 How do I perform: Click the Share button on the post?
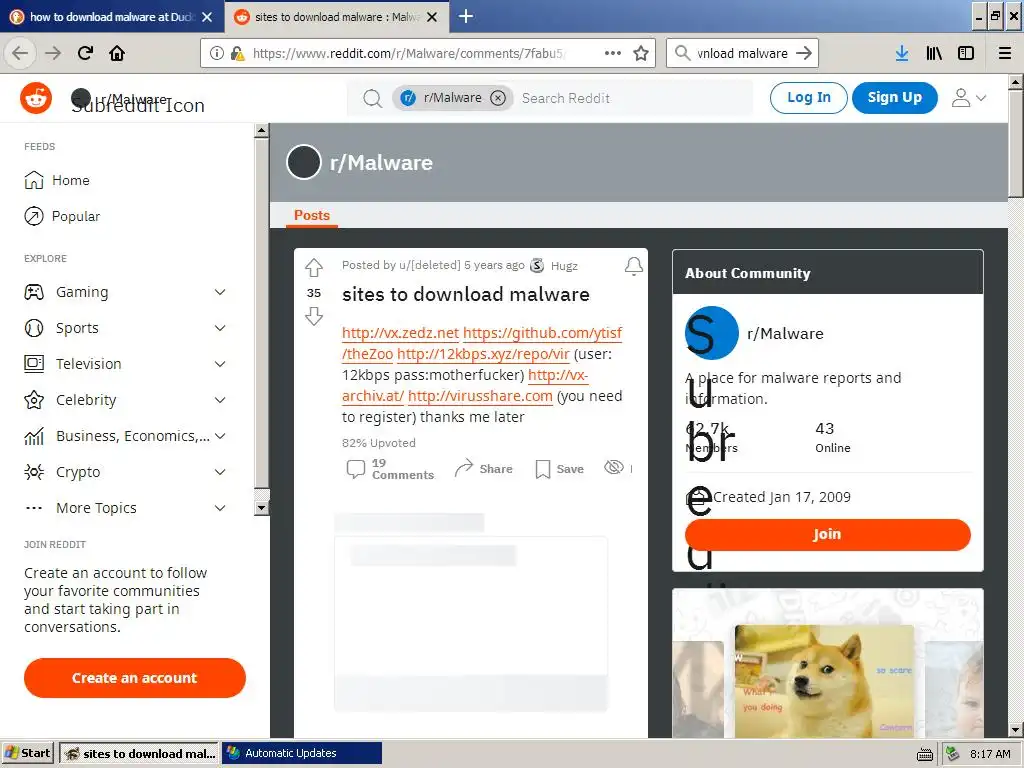tap(483, 468)
